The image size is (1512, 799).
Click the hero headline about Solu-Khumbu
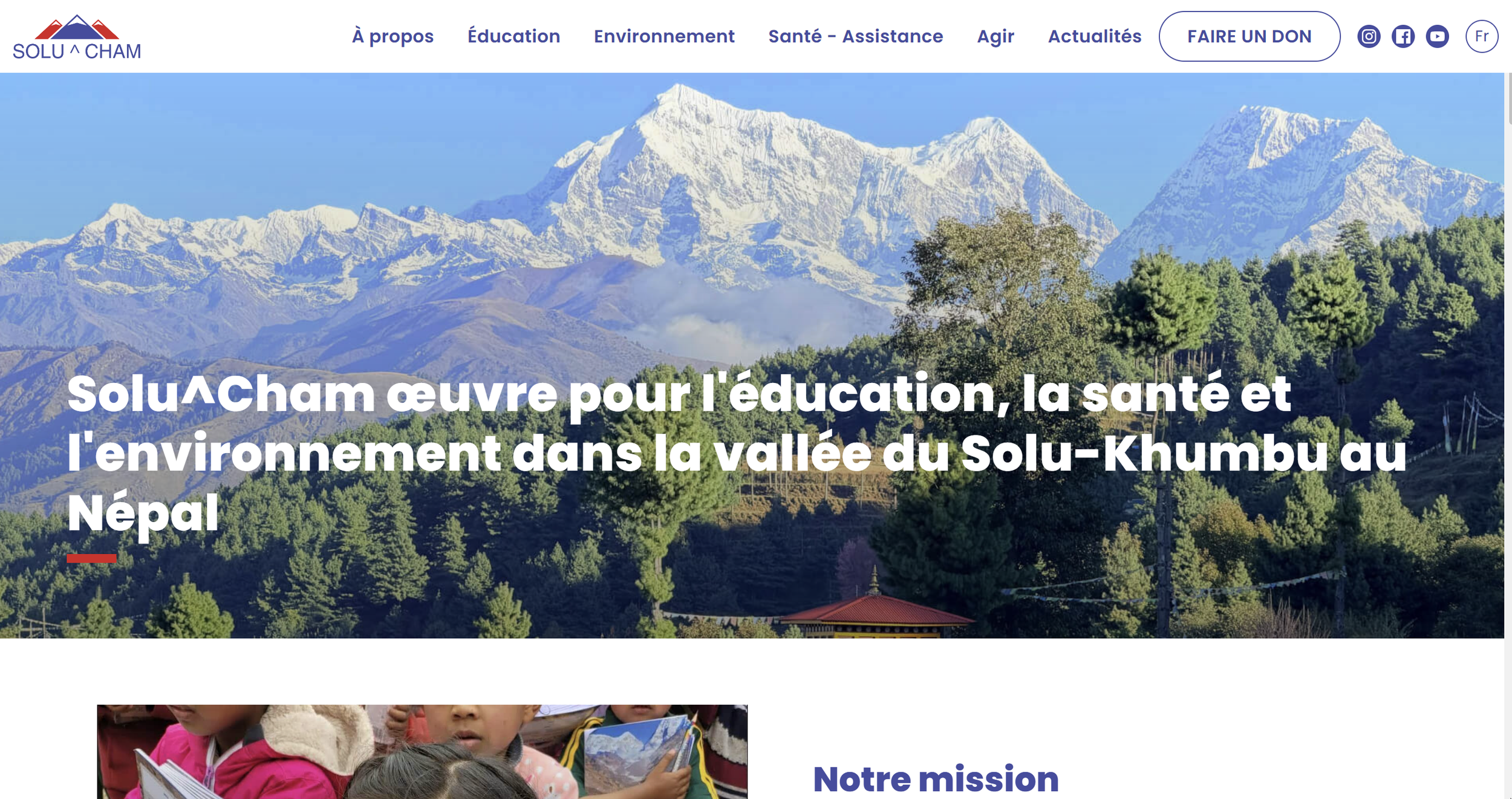pyautogui.click(x=737, y=452)
